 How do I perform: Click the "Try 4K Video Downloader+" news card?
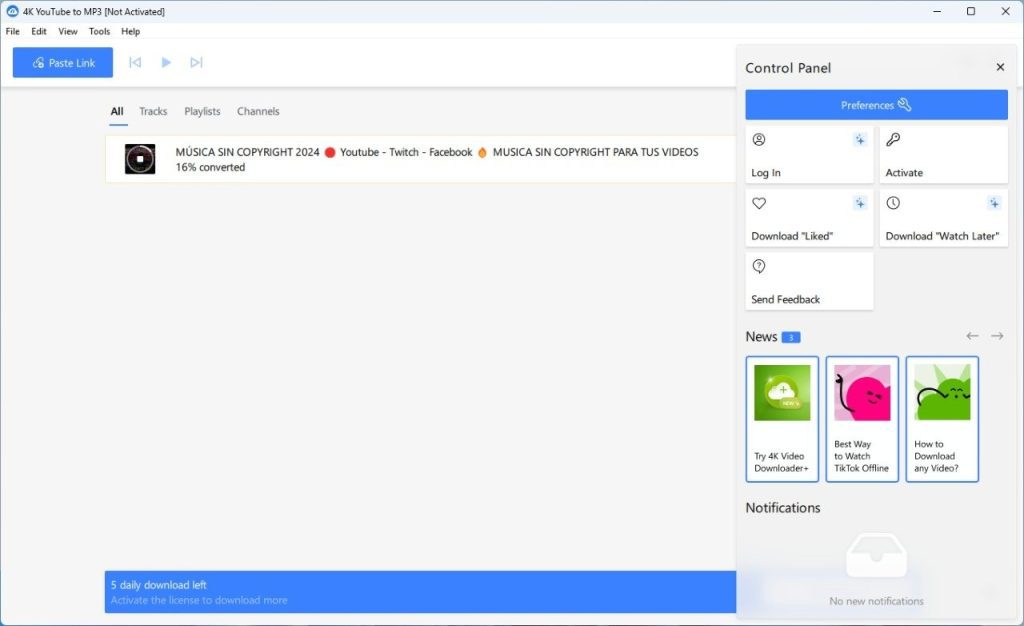point(782,419)
